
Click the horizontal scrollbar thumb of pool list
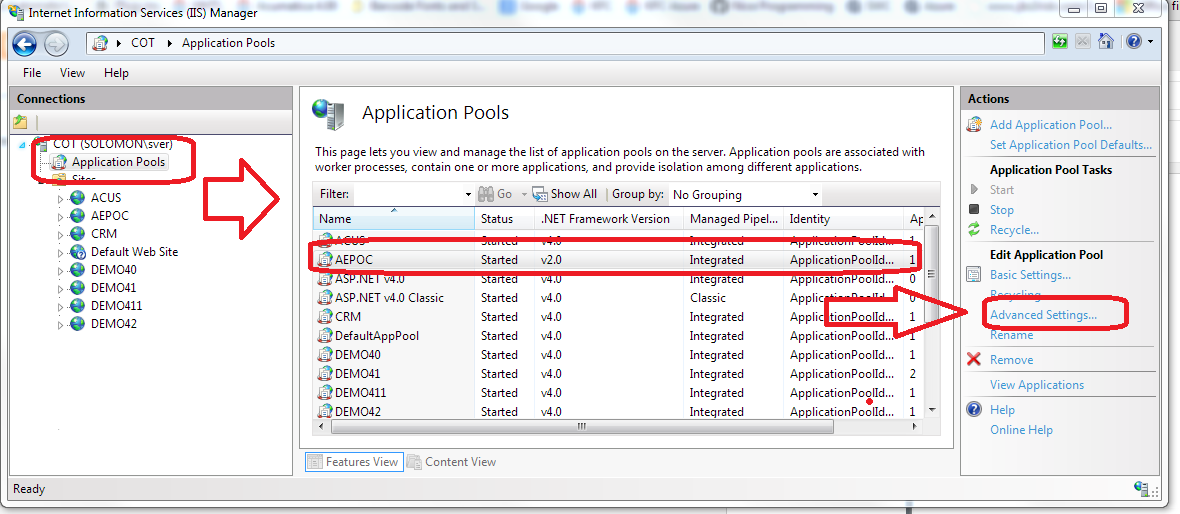(582, 426)
